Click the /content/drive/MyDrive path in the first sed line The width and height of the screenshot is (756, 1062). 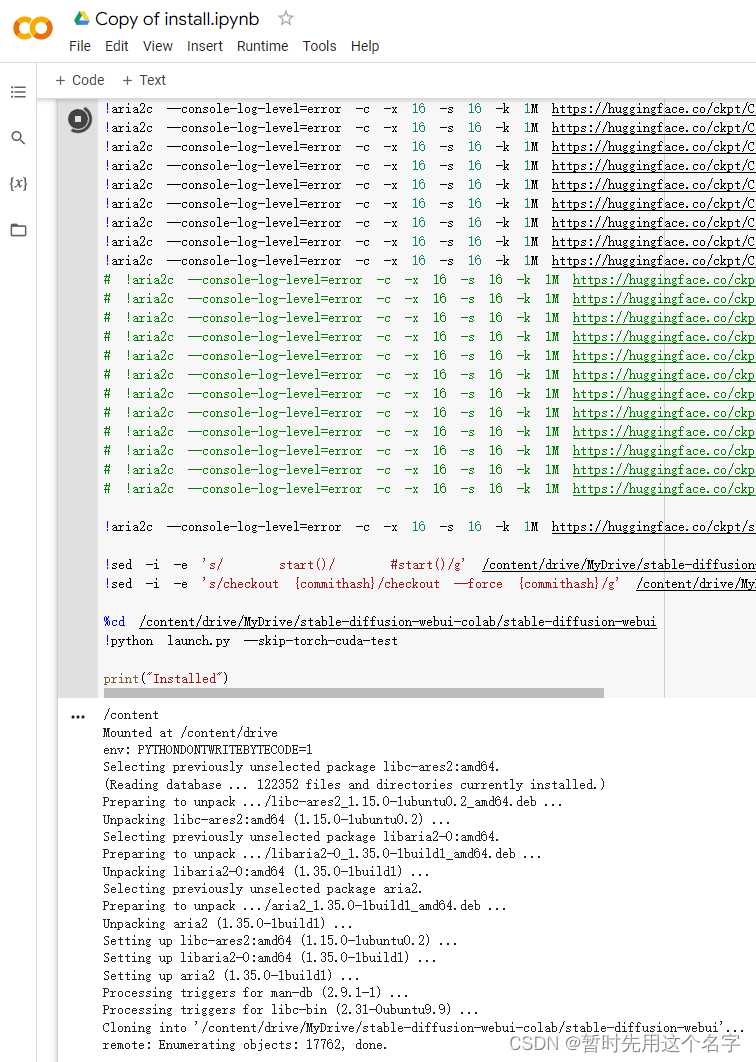point(618,565)
